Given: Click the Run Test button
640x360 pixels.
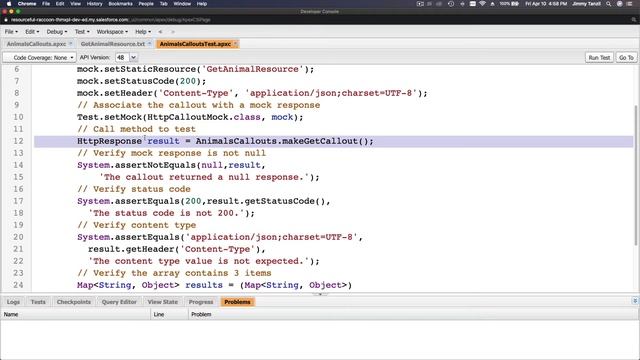Looking at the screenshot, I should click(599, 58).
